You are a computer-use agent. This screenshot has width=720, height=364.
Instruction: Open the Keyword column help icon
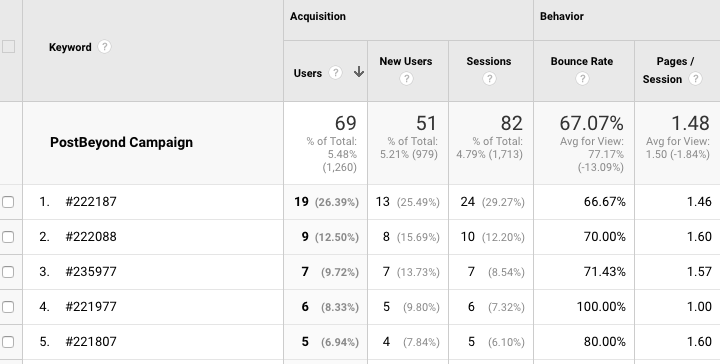[104, 47]
